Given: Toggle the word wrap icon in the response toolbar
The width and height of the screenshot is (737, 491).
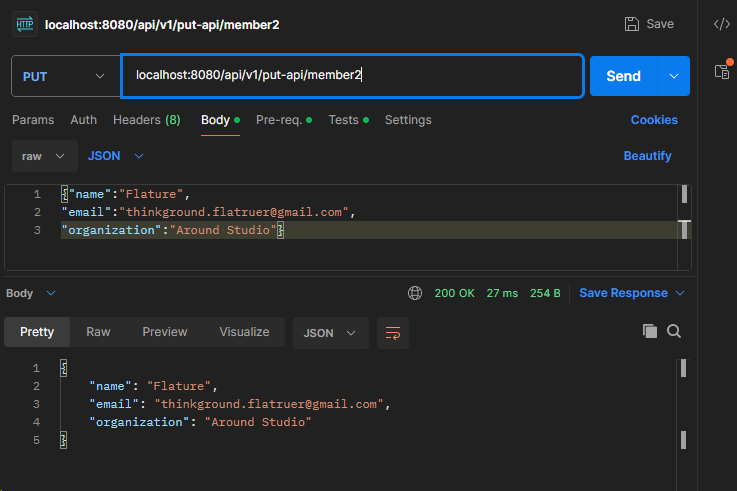Looking at the screenshot, I should [393, 333].
